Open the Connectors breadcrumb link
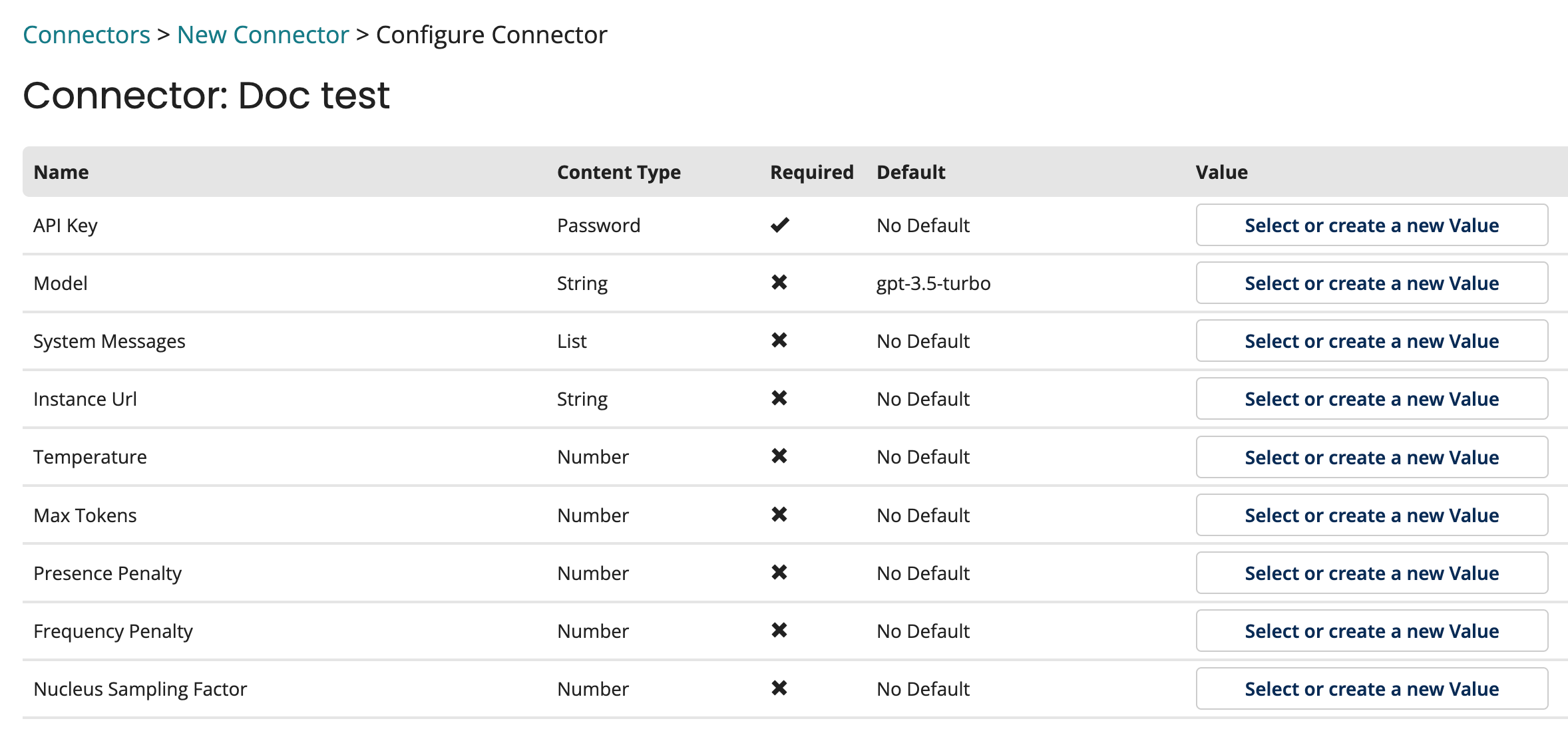 click(87, 35)
